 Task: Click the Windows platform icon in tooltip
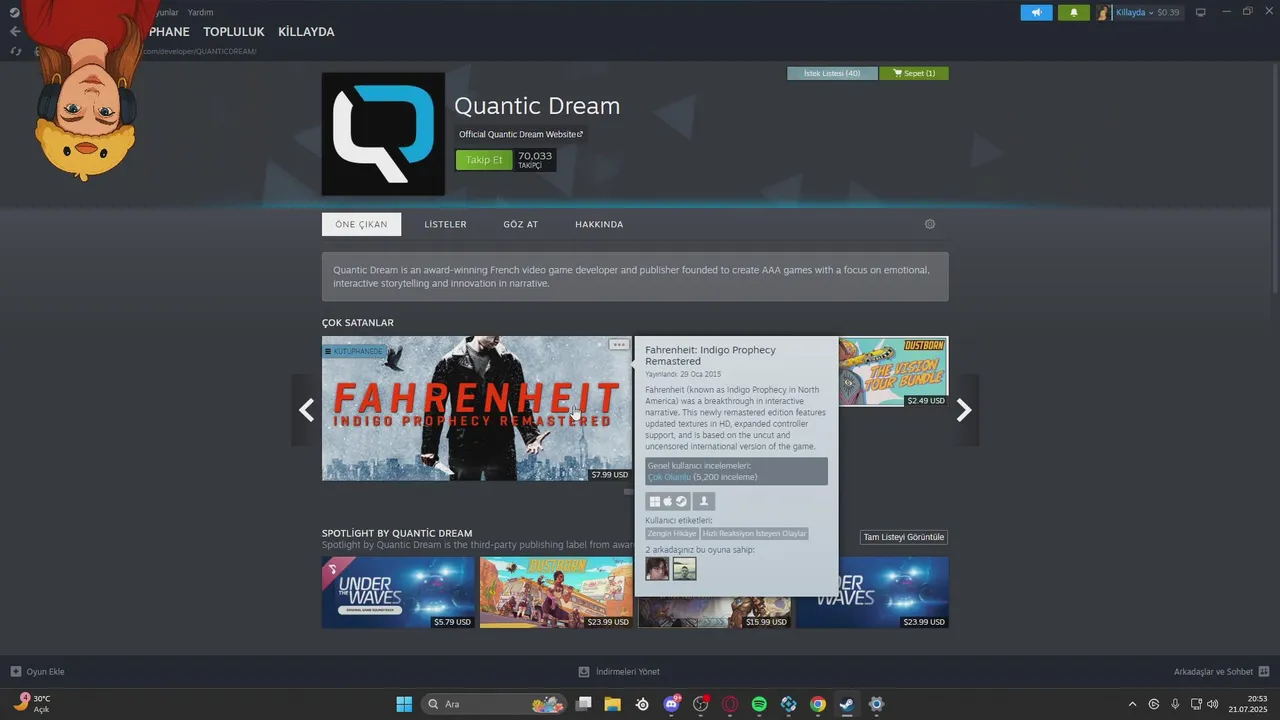coord(654,502)
